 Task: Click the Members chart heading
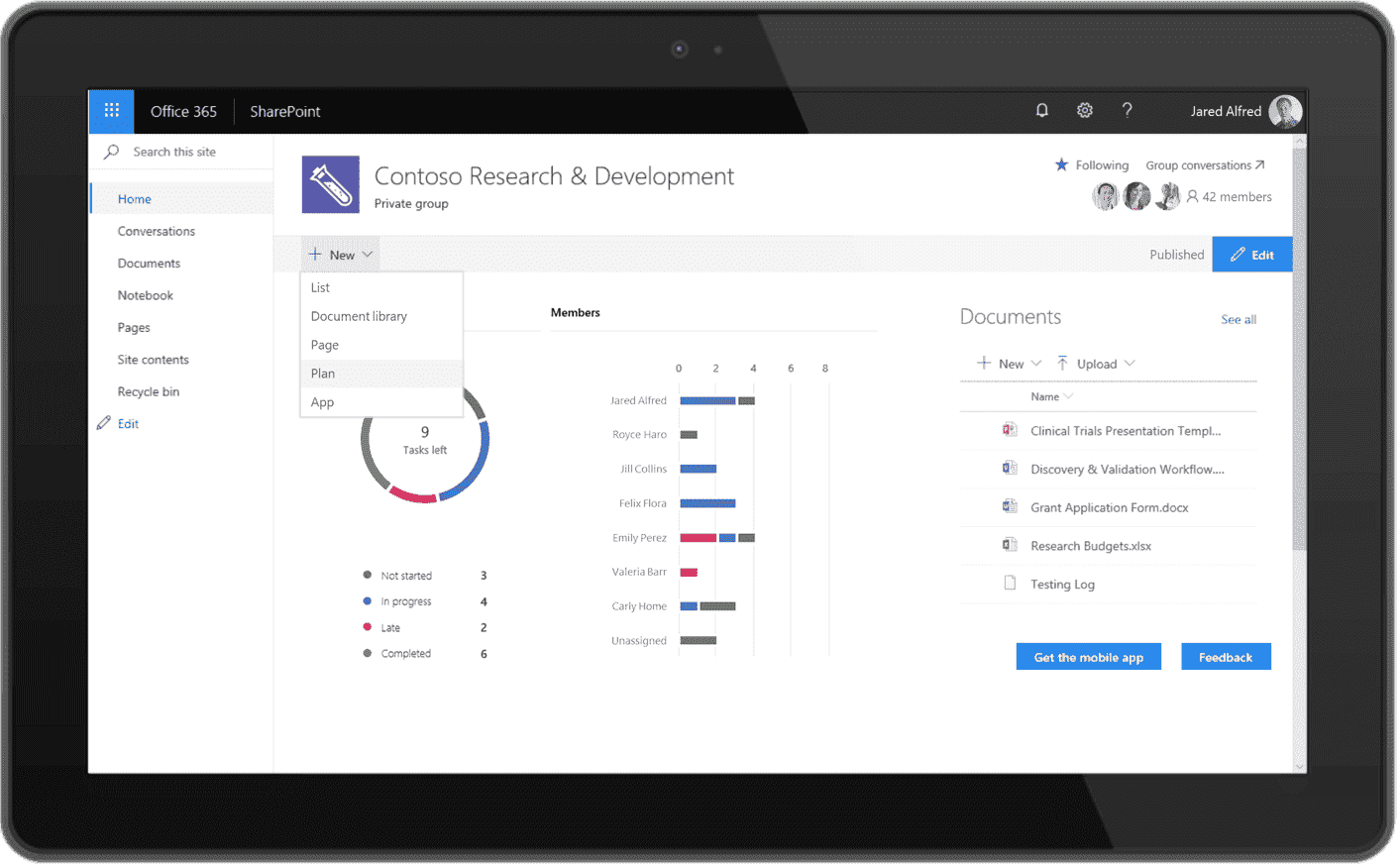pyautogui.click(x=575, y=312)
